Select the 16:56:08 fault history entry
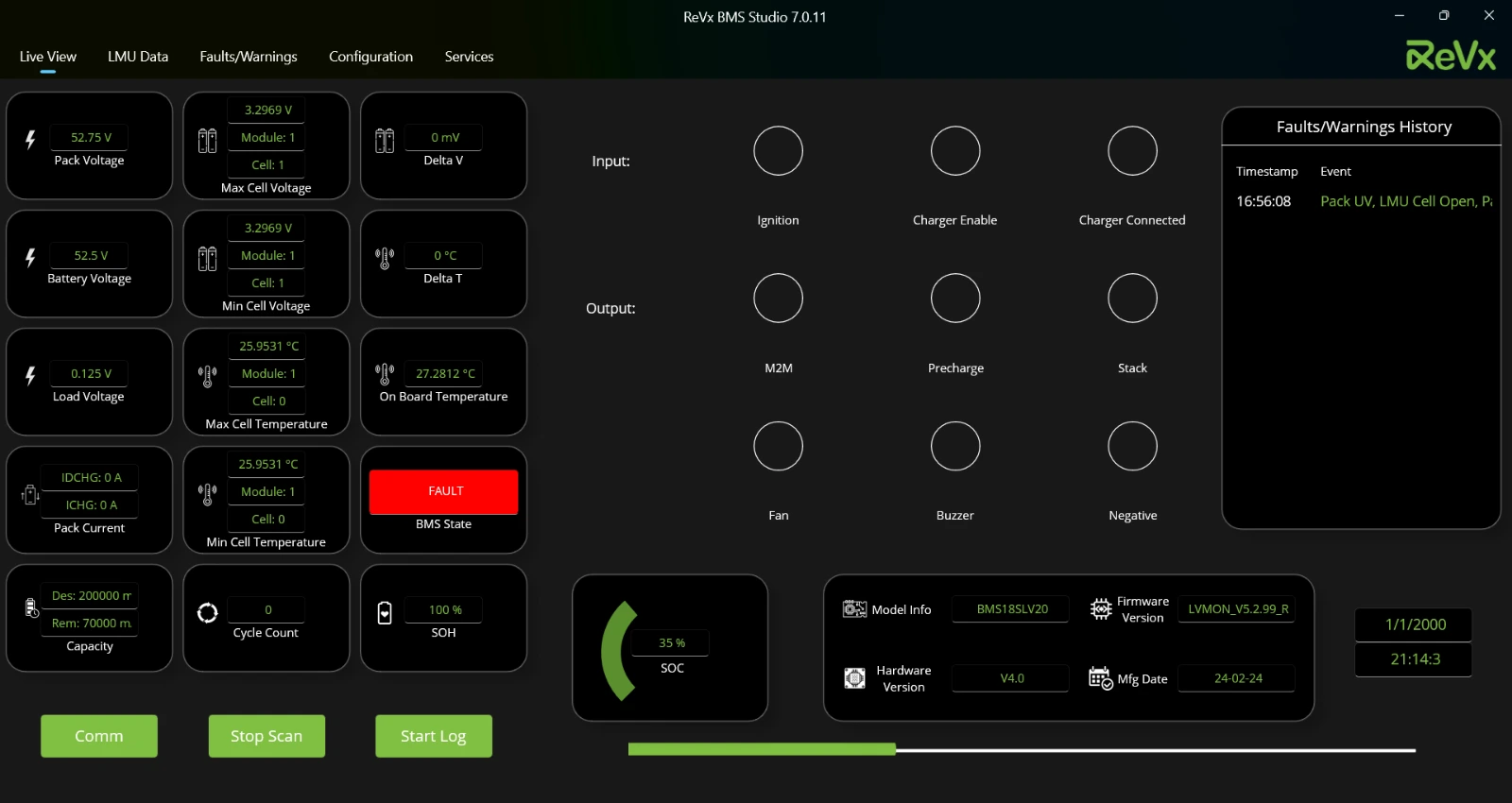Screen dimensions: 1512x803 [x=1361, y=201]
